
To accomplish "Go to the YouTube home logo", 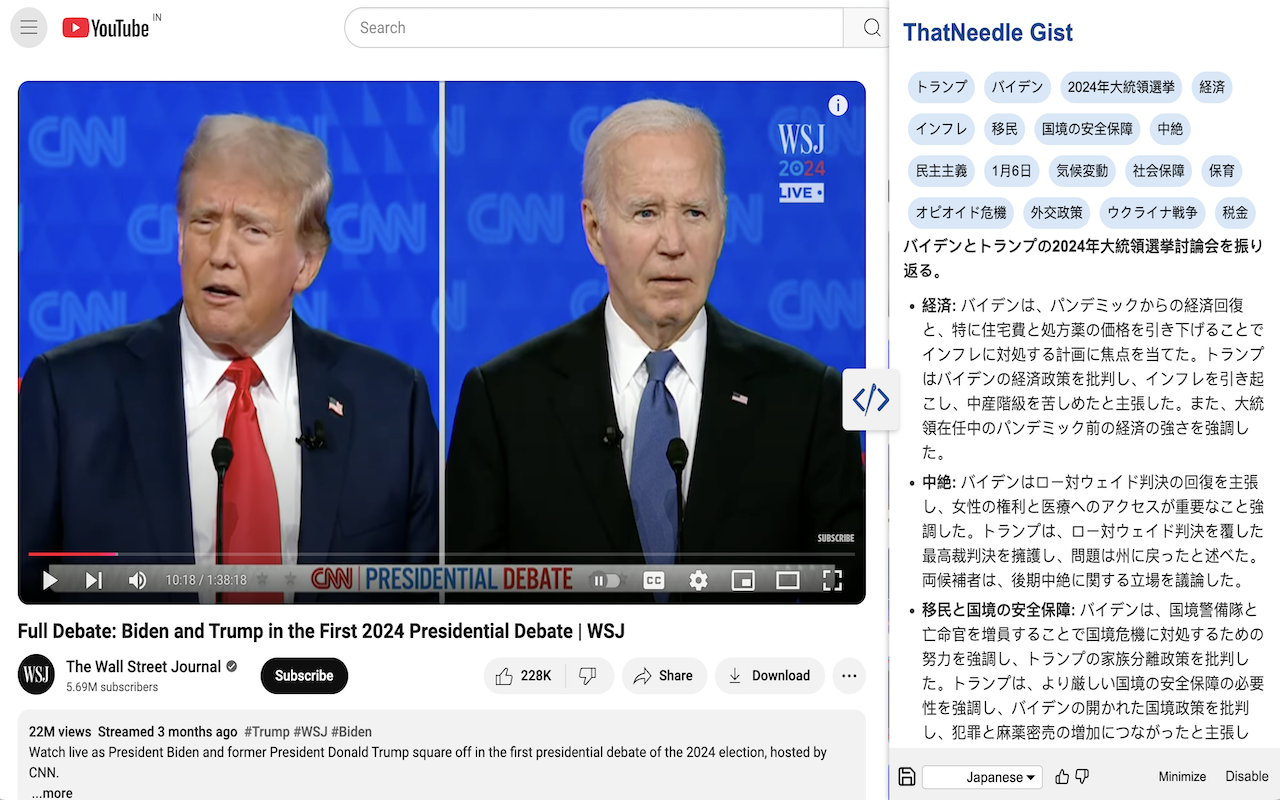I will [x=106, y=28].
